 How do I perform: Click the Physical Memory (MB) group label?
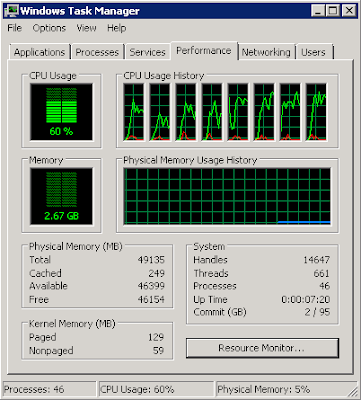click(76, 247)
